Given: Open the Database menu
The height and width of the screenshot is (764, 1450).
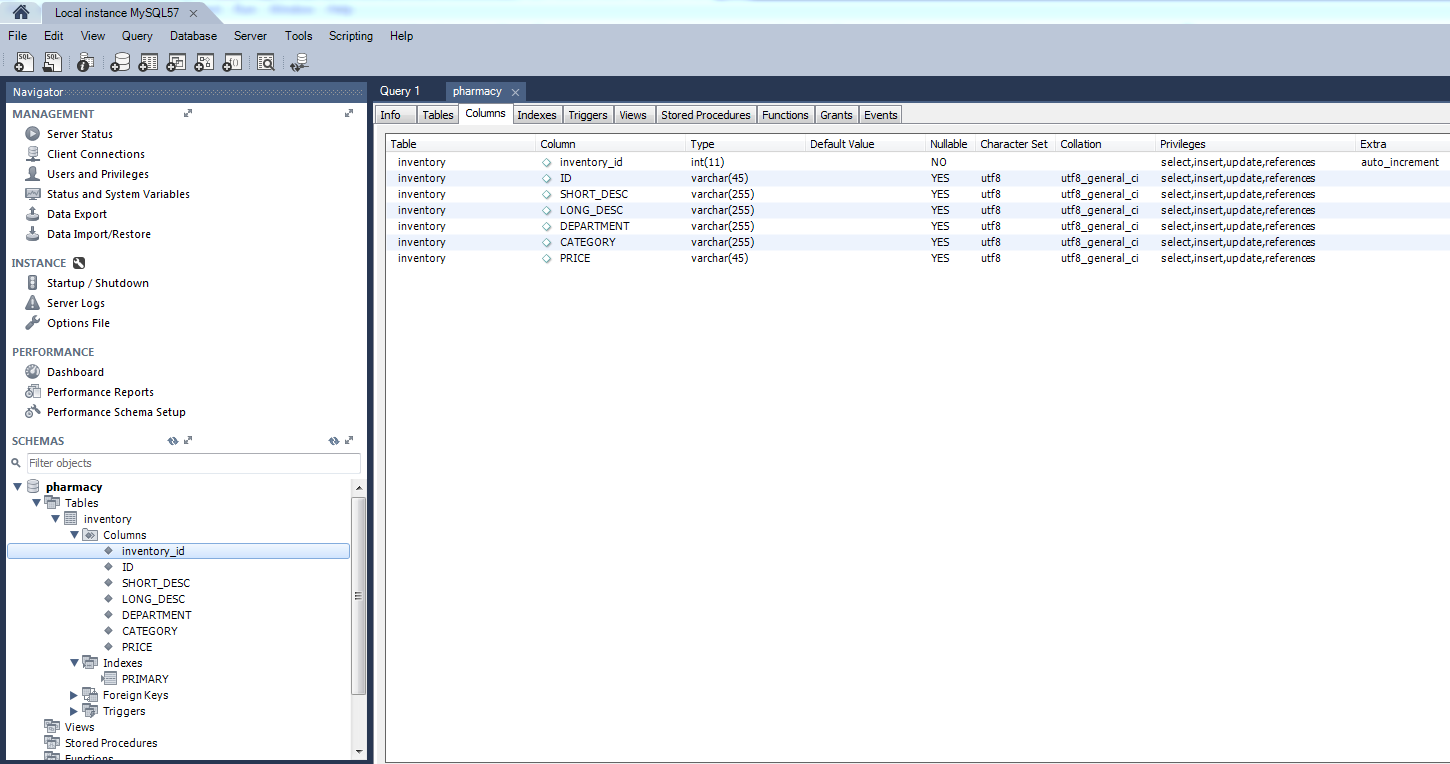Looking at the screenshot, I should click(x=193, y=36).
